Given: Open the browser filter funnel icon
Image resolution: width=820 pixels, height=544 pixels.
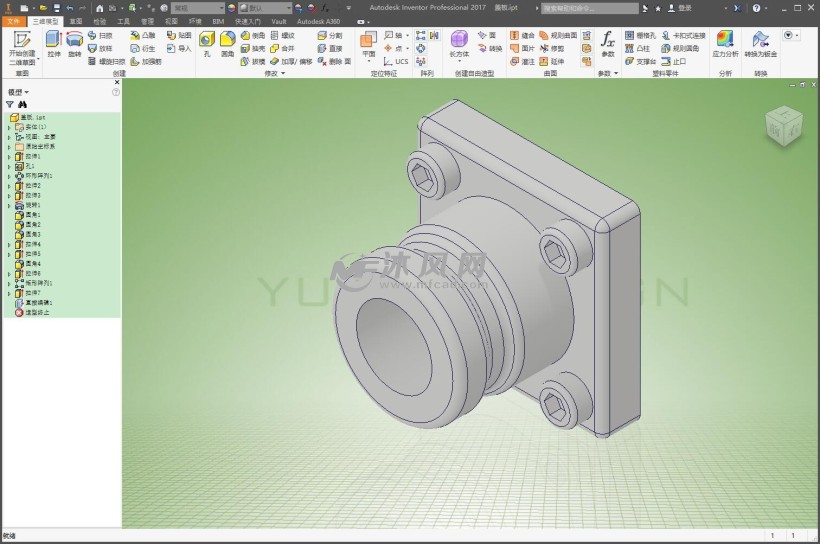Looking at the screenshot, I should point(10,103).
